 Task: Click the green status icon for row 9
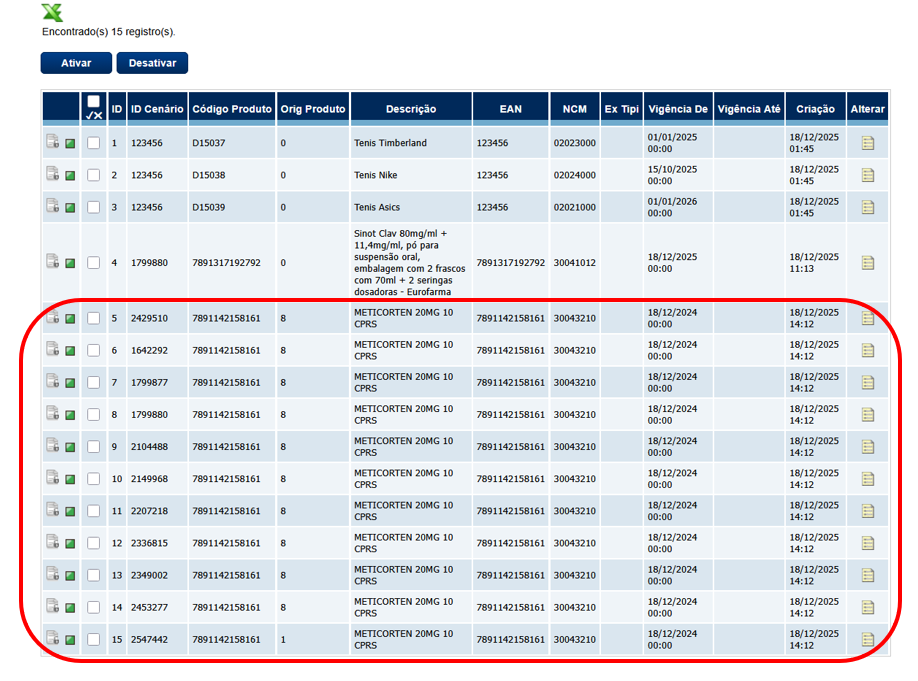(70, 447)
